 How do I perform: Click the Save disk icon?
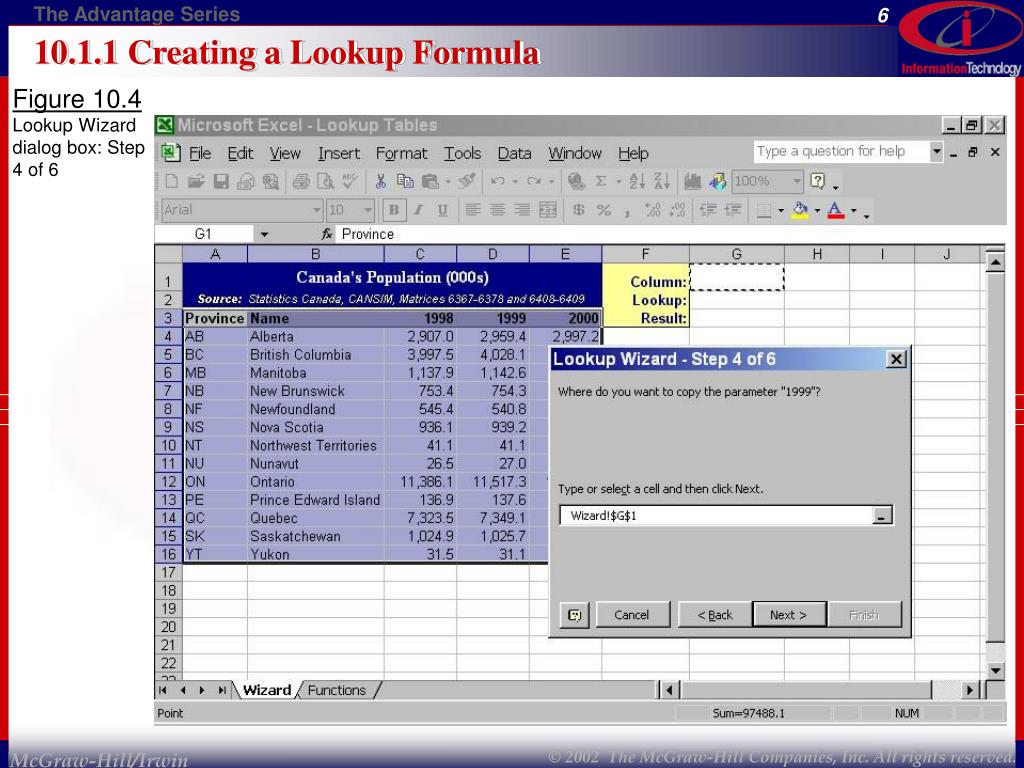221,182
